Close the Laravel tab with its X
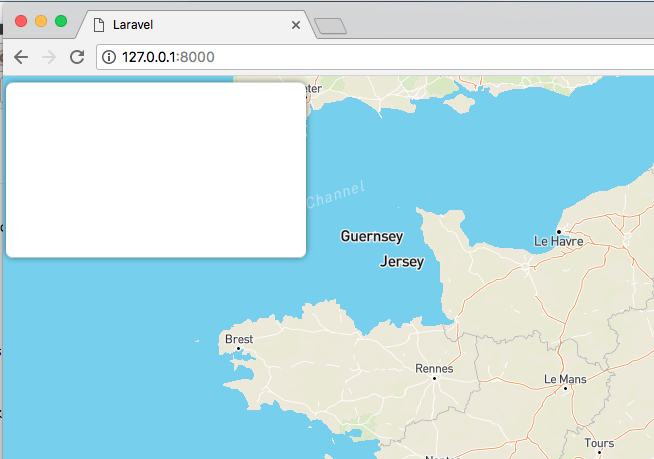654x459 pixels. 296,25
